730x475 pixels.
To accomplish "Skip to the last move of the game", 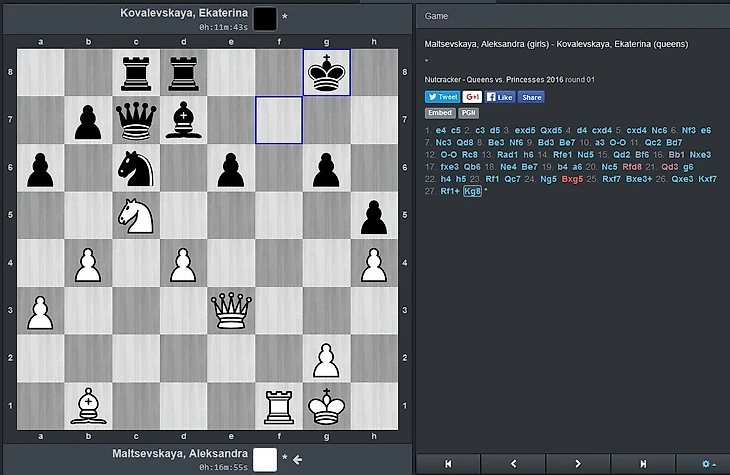I will tap(643, 463).
